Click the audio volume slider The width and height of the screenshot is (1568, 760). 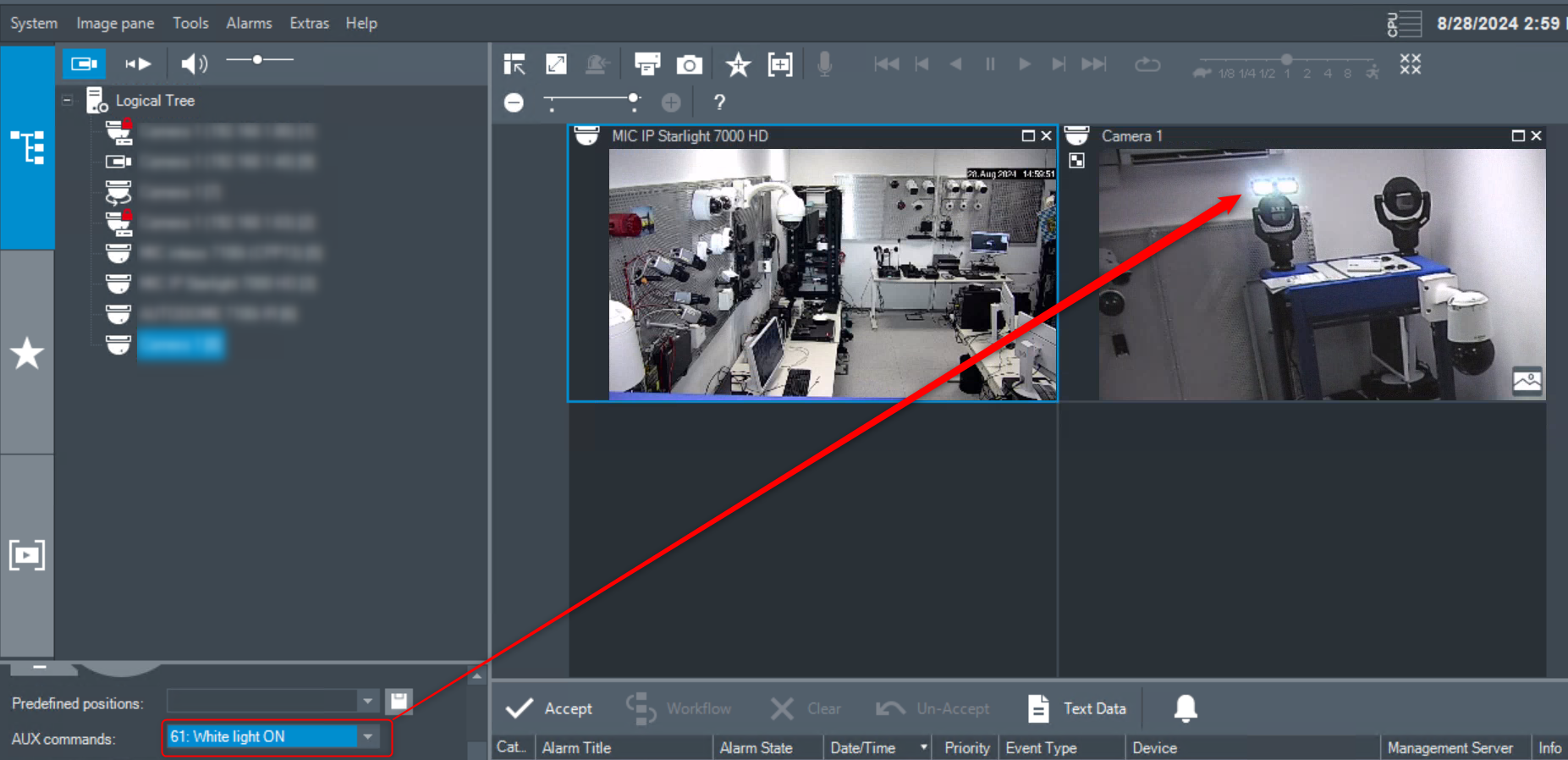pos(260,60)
